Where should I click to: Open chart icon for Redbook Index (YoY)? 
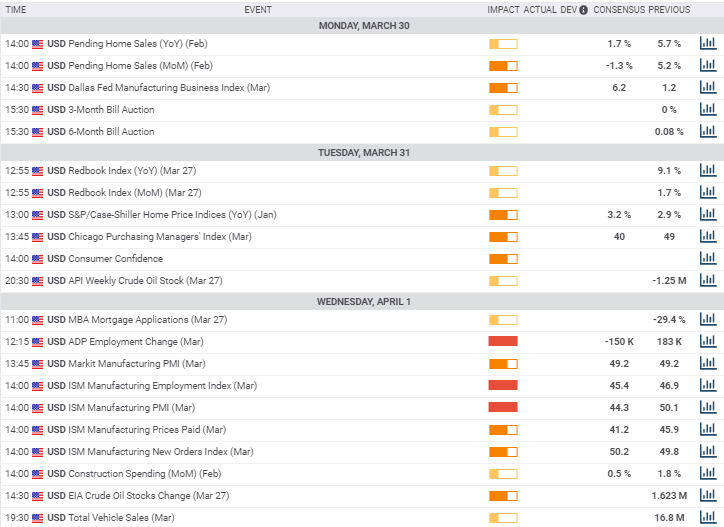[708, 171]
